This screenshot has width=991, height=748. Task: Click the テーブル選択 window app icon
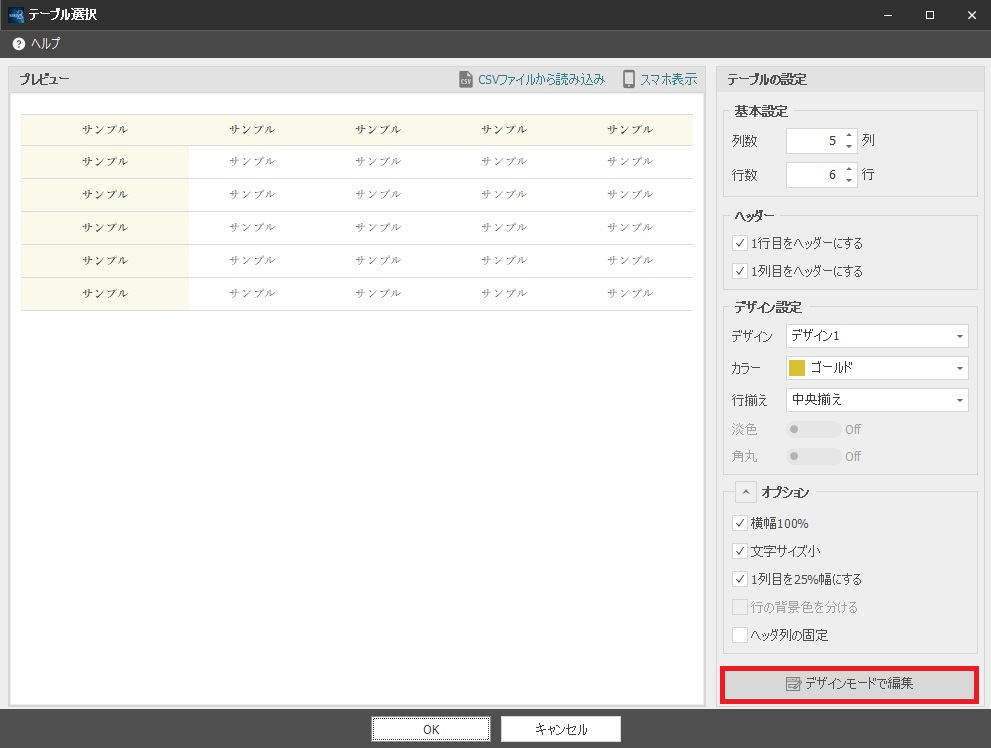(x=16, y=15)
